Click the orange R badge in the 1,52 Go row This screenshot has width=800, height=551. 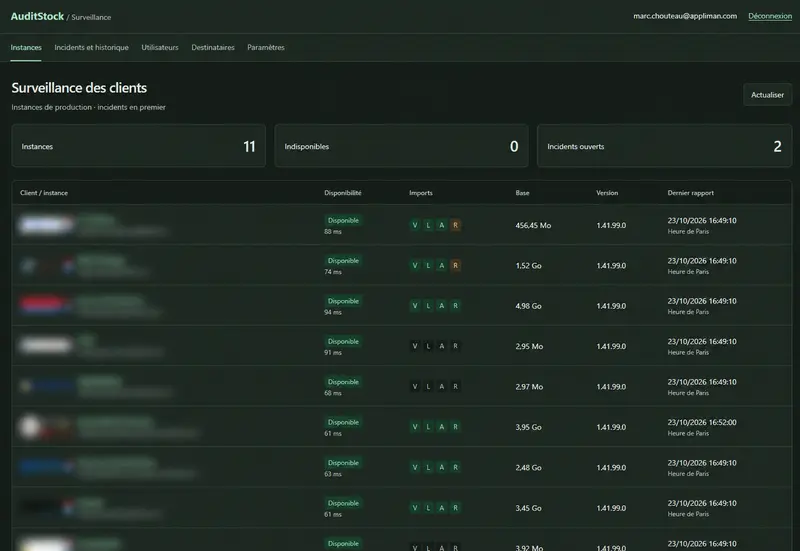point(456,265)
